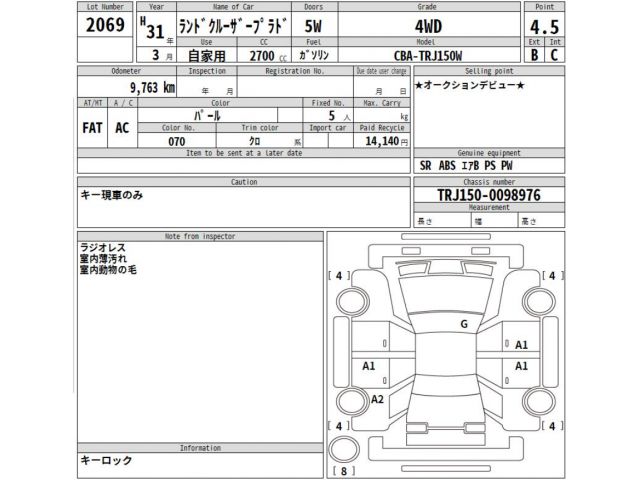The image size is (640, 480).
Task: Select inspector note 室内薄汚れ
Action: pos(103,258)
